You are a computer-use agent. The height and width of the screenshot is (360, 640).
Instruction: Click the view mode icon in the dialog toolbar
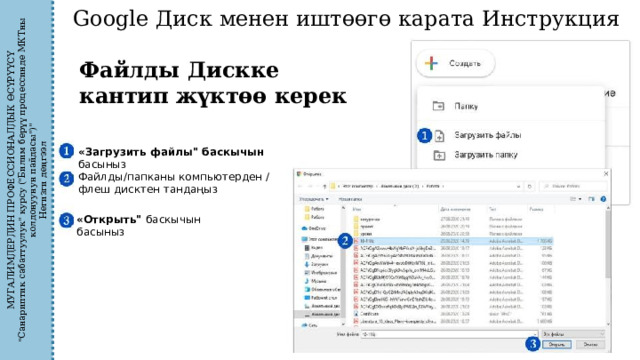pyautogui.click(x=573, y=199)
